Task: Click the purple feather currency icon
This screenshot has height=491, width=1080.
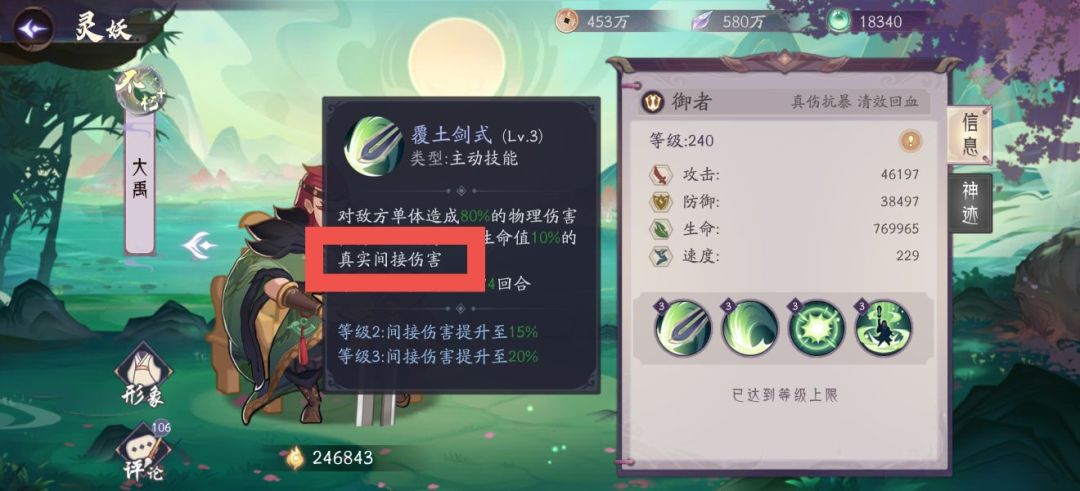Action: (703, 21)
